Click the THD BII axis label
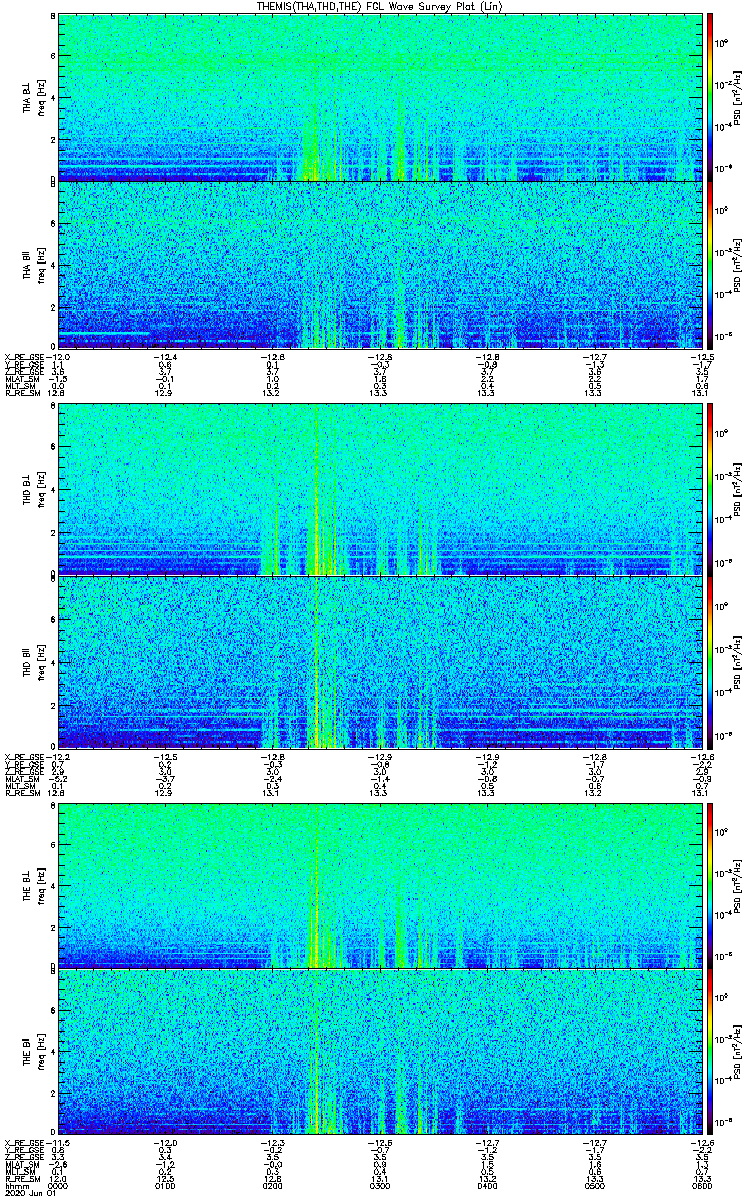 pos(28,662)
